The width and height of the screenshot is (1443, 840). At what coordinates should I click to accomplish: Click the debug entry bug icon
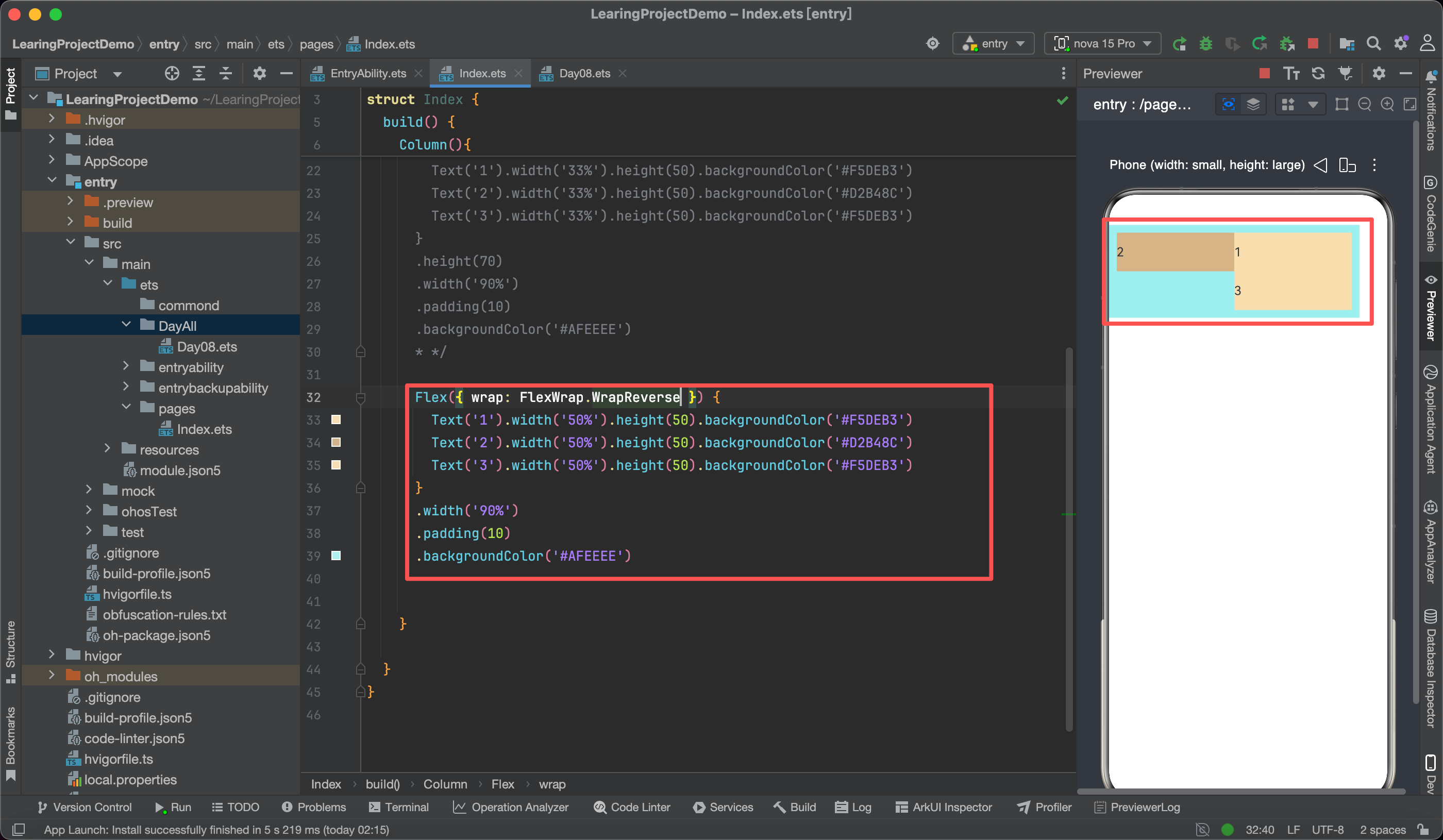click(x=1206, y=43)
